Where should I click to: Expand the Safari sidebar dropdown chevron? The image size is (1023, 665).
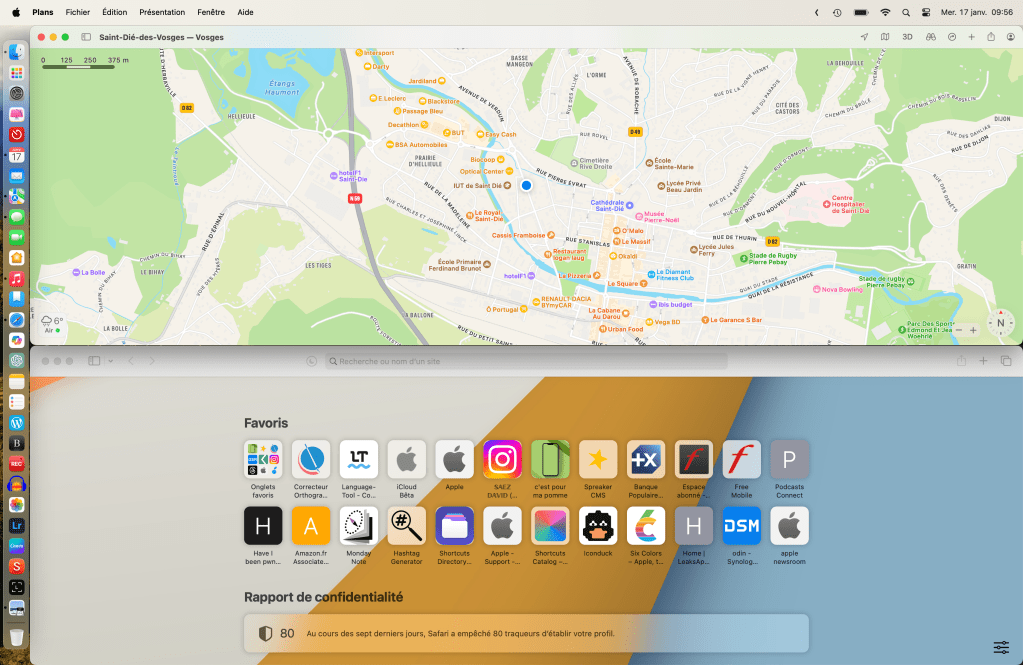pos(110,360)
